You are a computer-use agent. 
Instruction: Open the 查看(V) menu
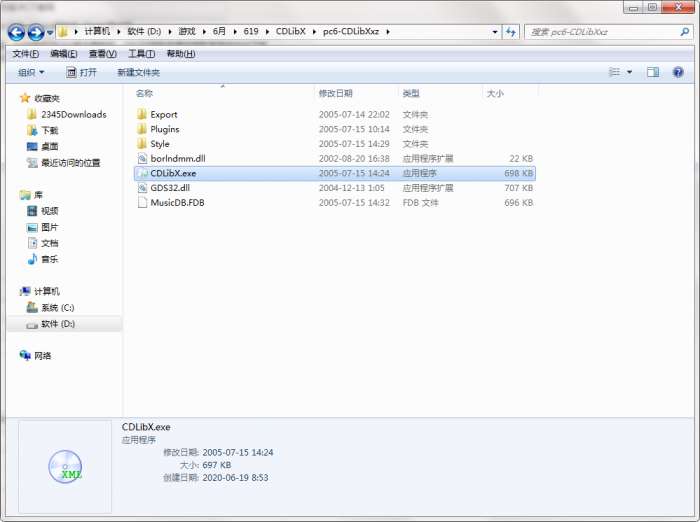[x=103, y=54]
